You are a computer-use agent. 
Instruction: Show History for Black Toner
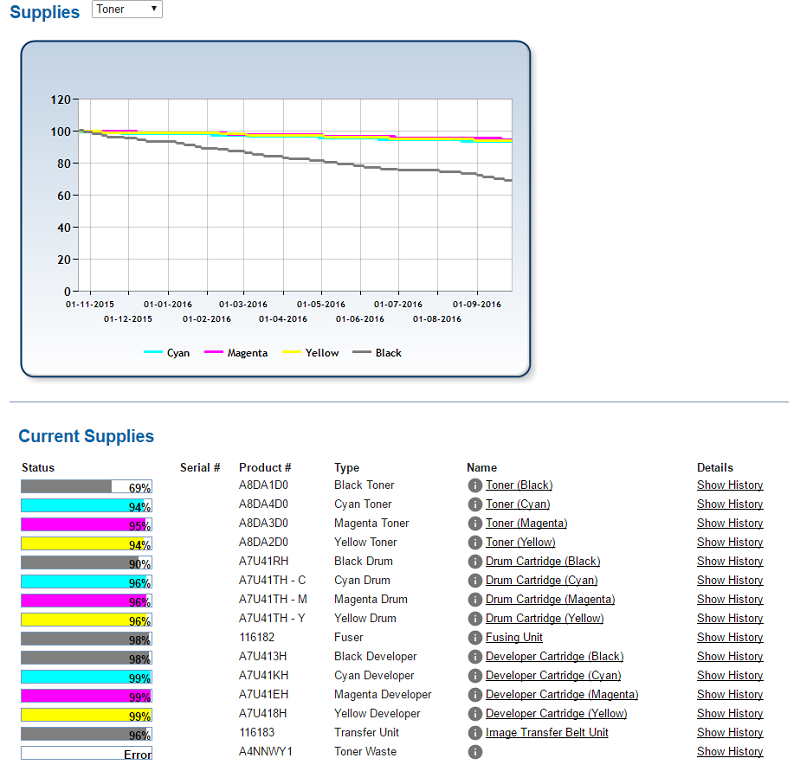coord(730,485)
